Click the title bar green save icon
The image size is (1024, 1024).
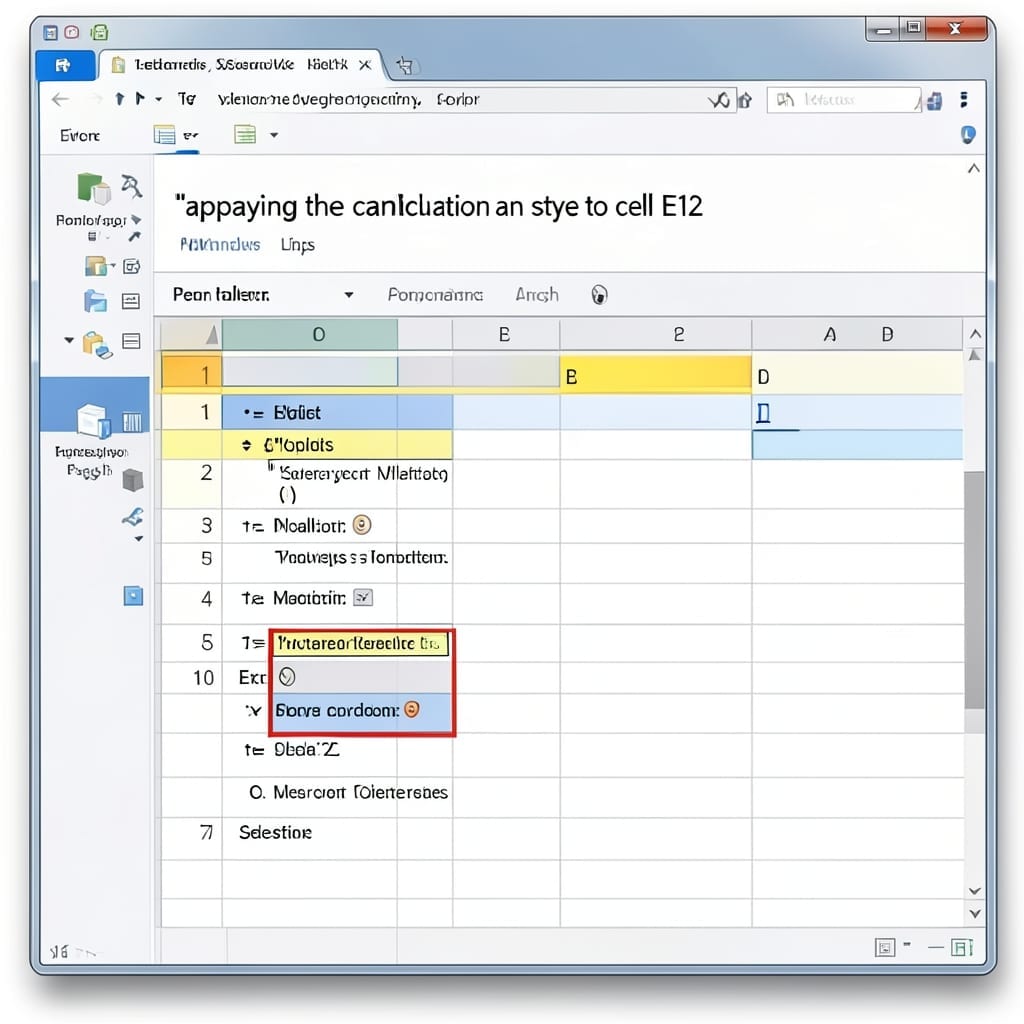tap(99, 32)
